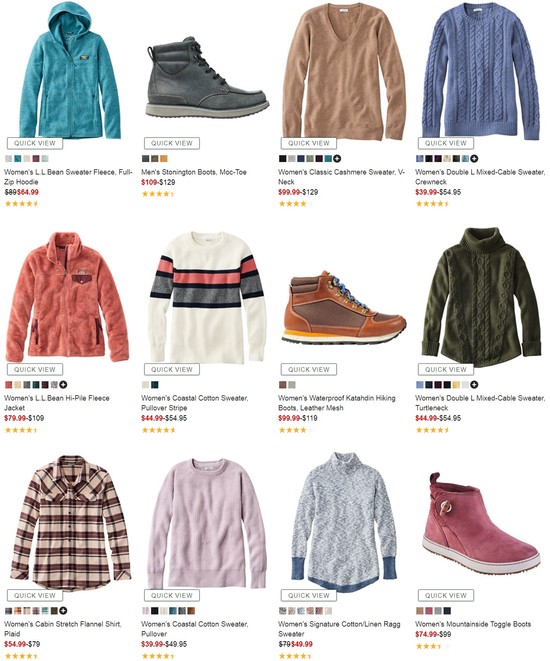550x661 pixels.
Task: Open Quick View for Coastal Cotton Stripe Sweater
Action: (x=172, y=369)
